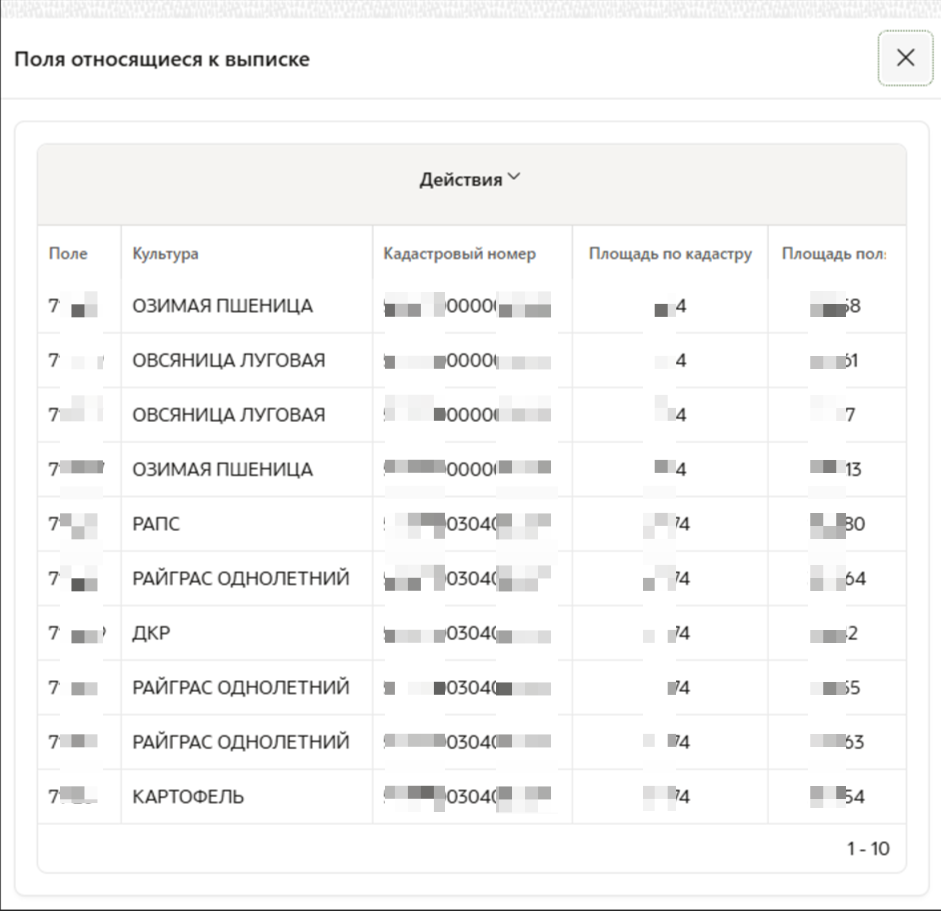Screen dimensions: 941x911
Task: Click the Поле column header
Action: pos(68,253)
